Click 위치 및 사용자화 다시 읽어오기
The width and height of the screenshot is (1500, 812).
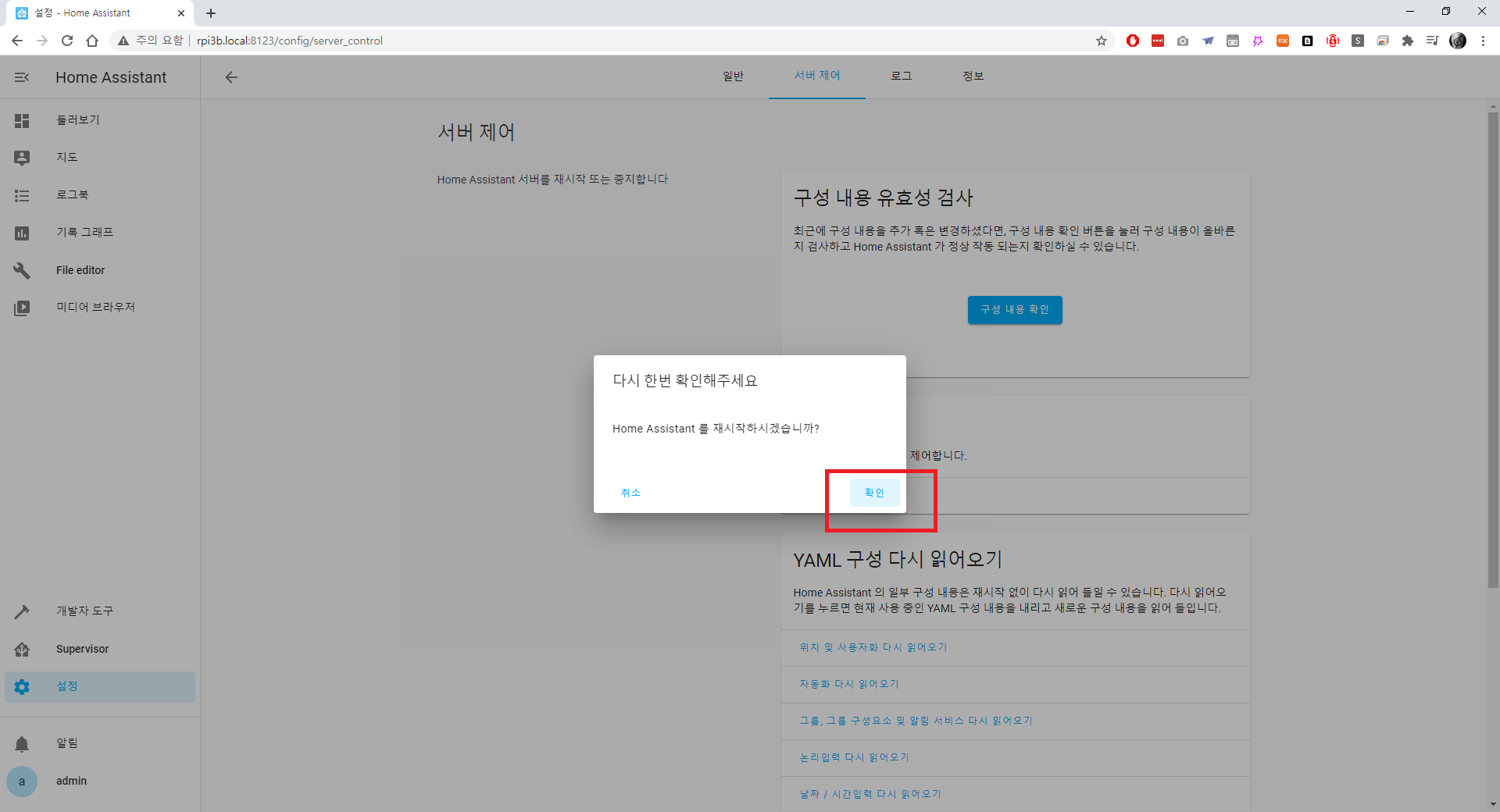pos(873,647)
